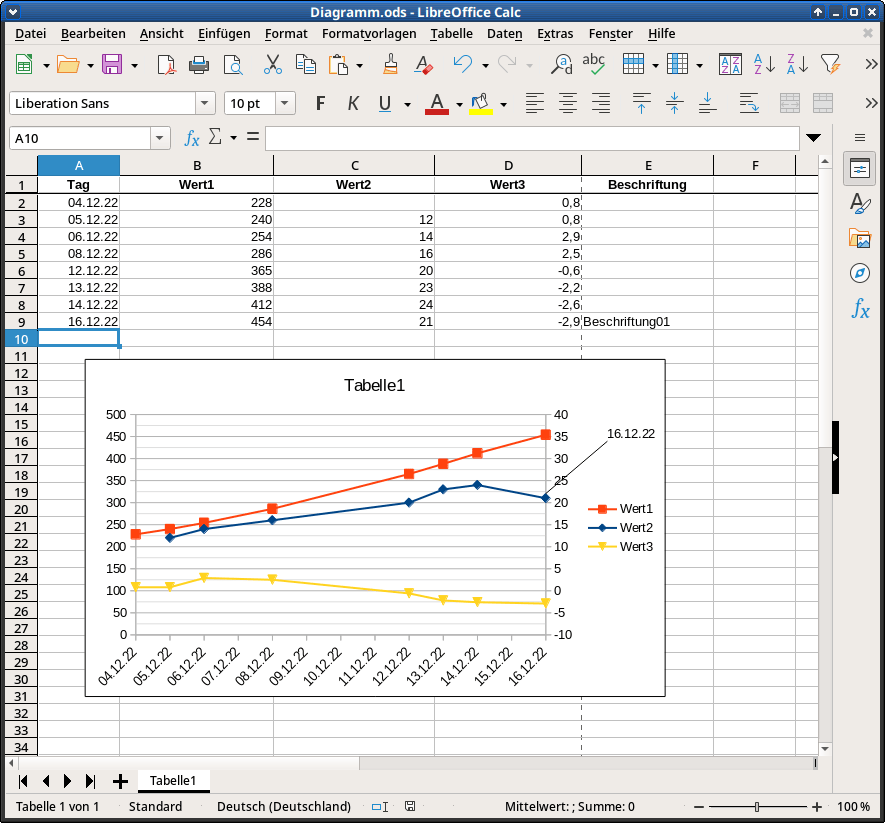Zoom out with the minus button
Image resolution: width=885 pixels, height=823 pixels.
click(699, 807)
